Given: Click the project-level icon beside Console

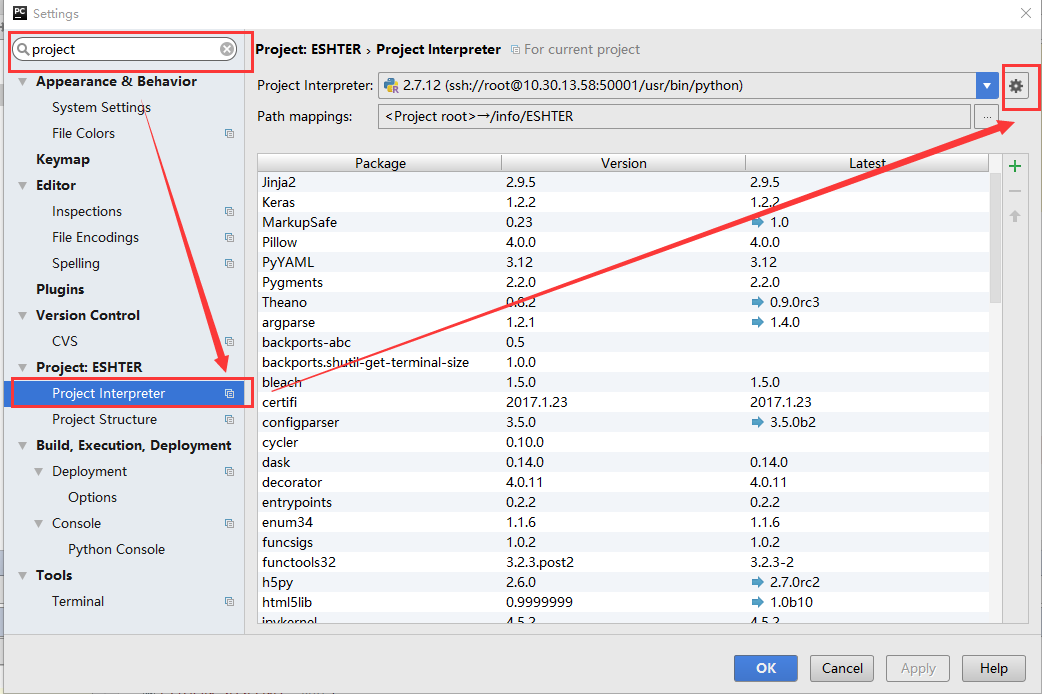Looking at the screenshot, I should pos(229,523).
